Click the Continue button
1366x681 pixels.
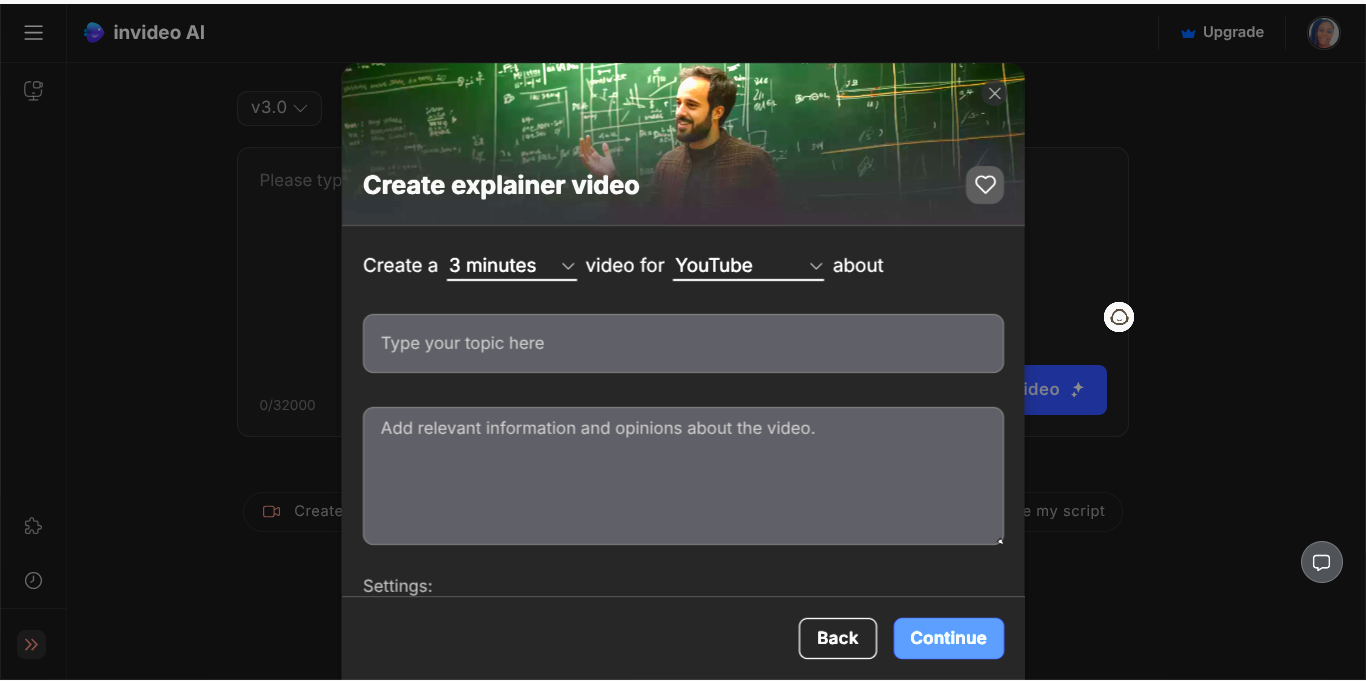pyautogui.click(x=948, y=638)
